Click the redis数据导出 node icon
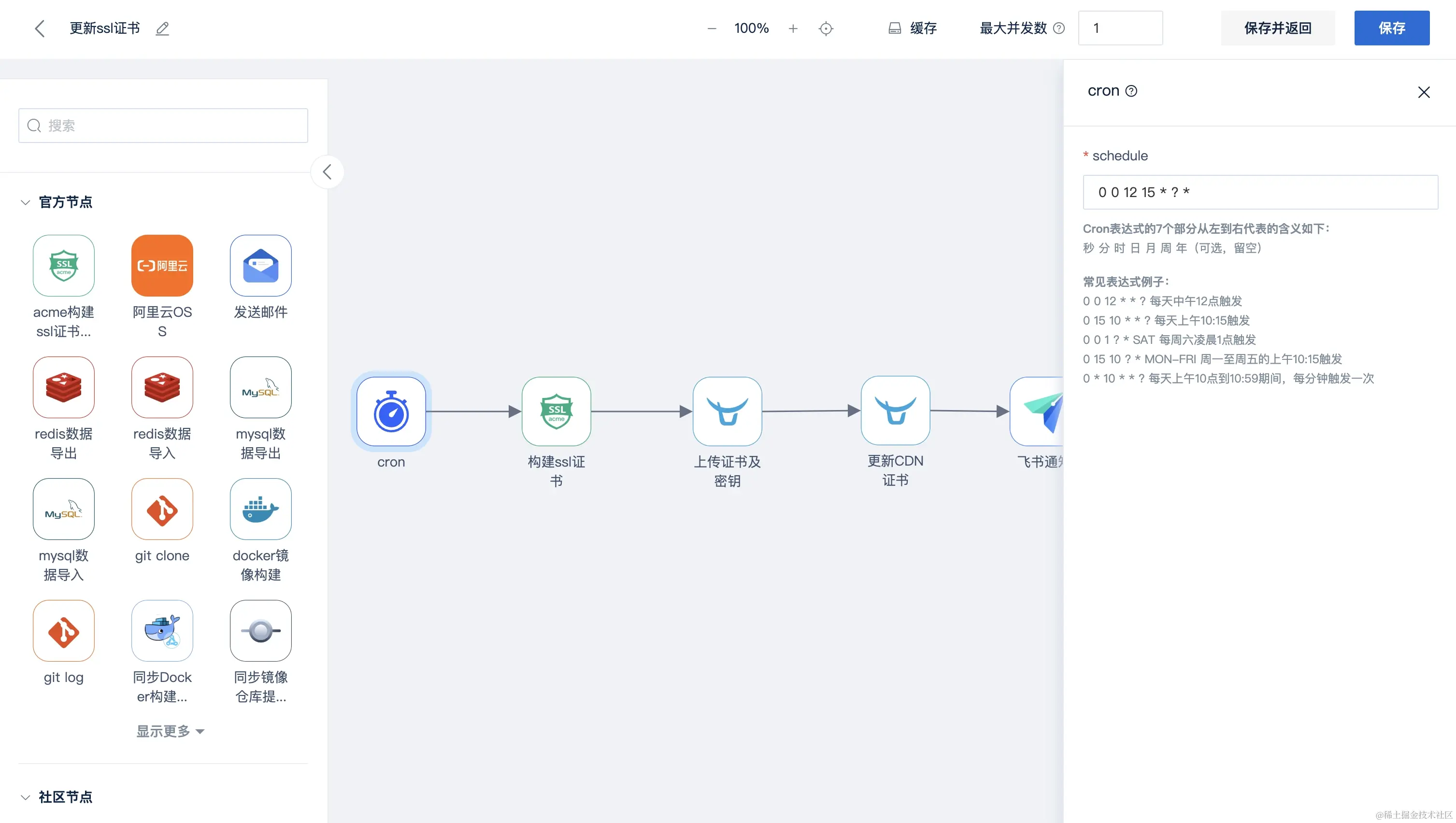 (64, 387)
